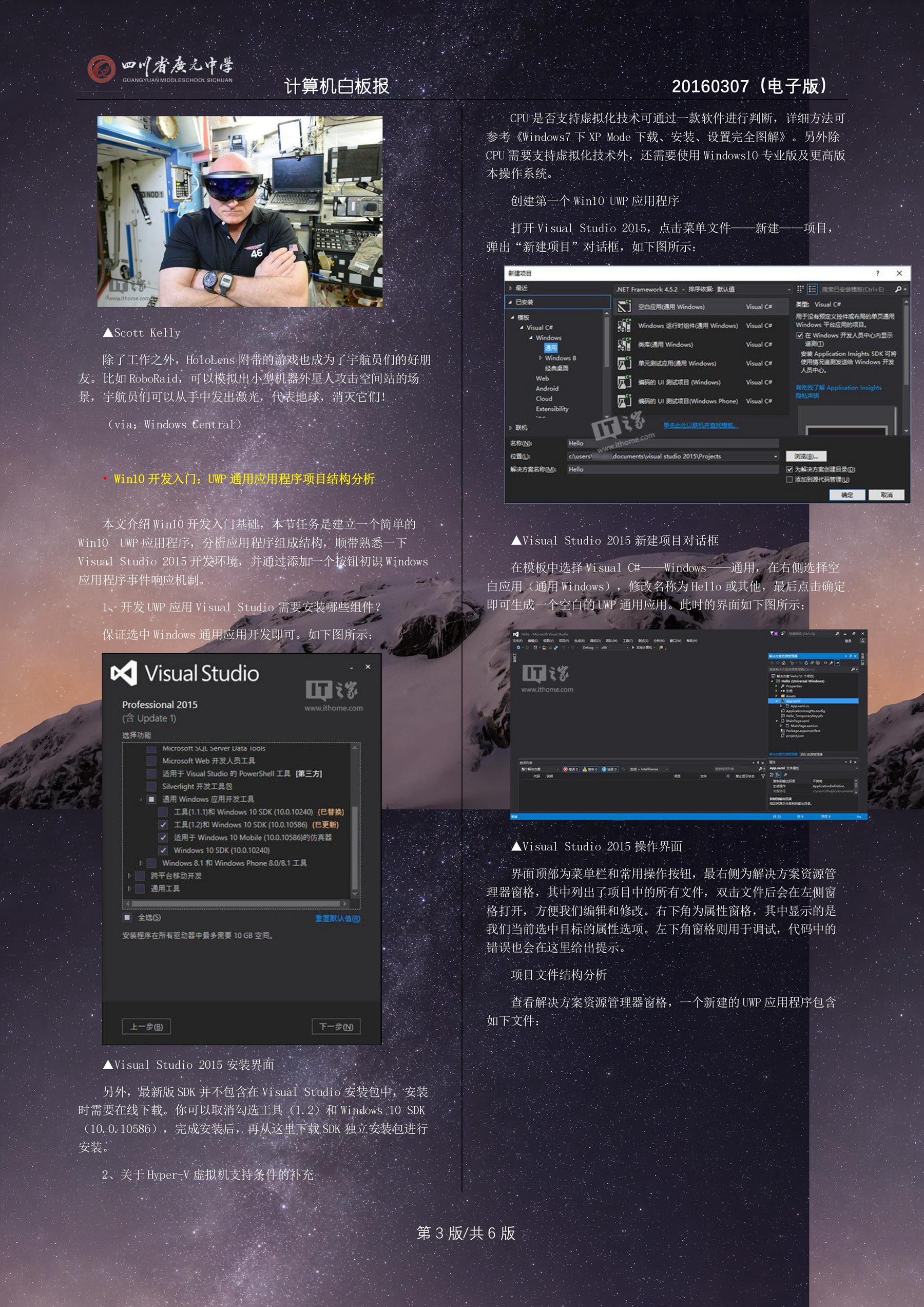Check the 工具(1.1.1)和 Windows 10 SDK (10.0.10240) checkbox
Image resolution: width=924 pixels, height=1307 pixels.
point(163,812)
